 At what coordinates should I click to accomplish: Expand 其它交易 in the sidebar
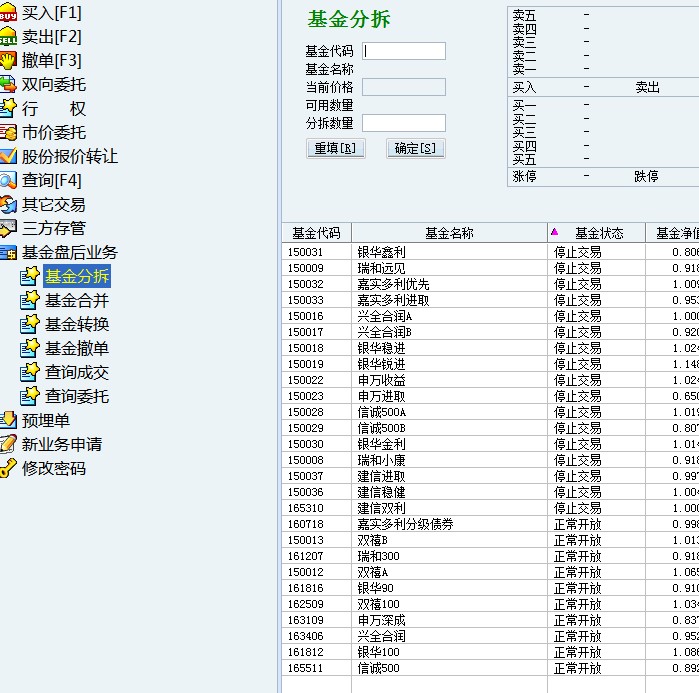[x=54, y=205]
